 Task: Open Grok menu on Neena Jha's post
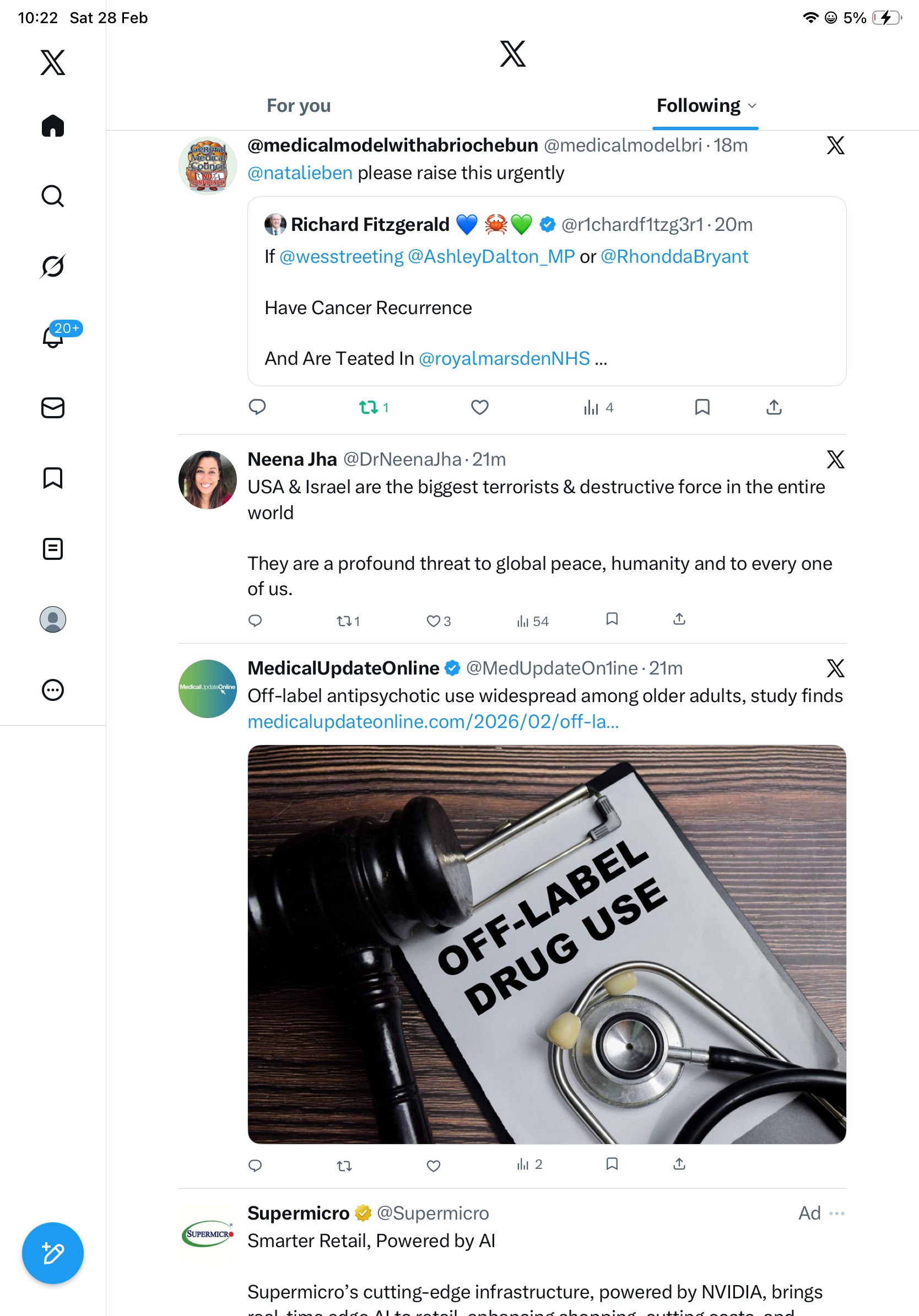[835, 459]
